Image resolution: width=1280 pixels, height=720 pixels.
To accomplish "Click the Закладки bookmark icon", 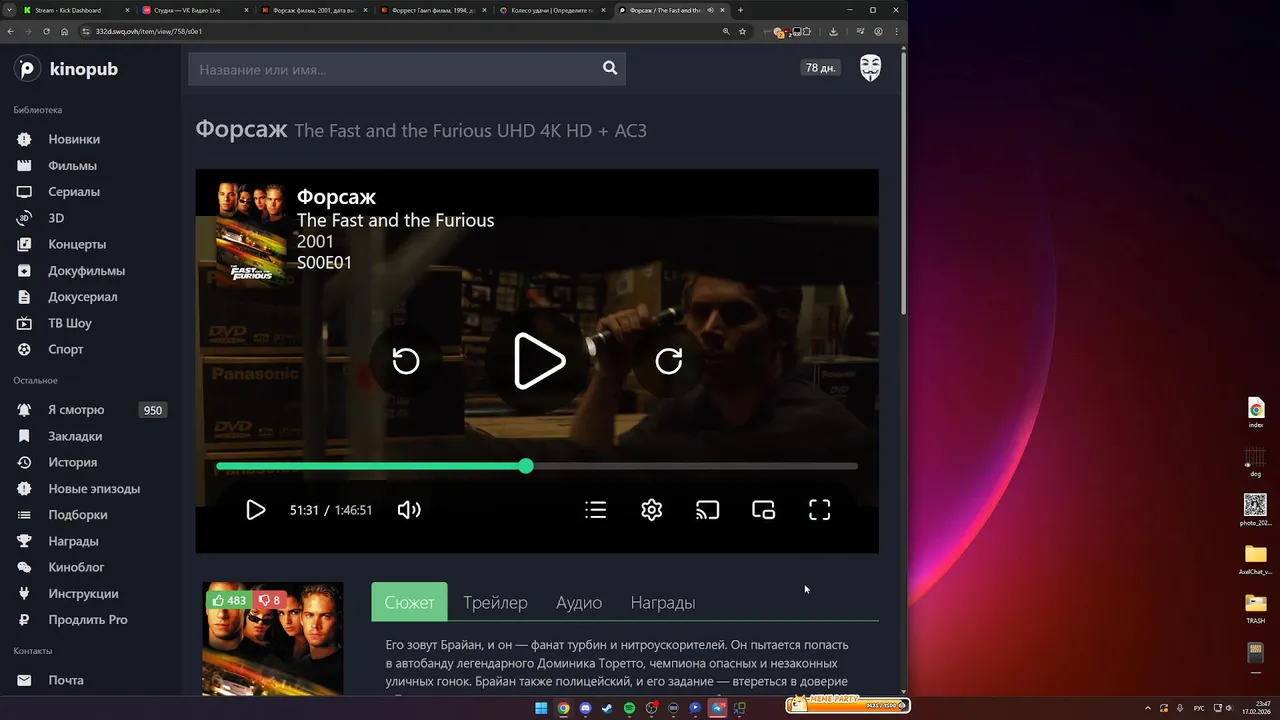I will [x=25, y=436].
